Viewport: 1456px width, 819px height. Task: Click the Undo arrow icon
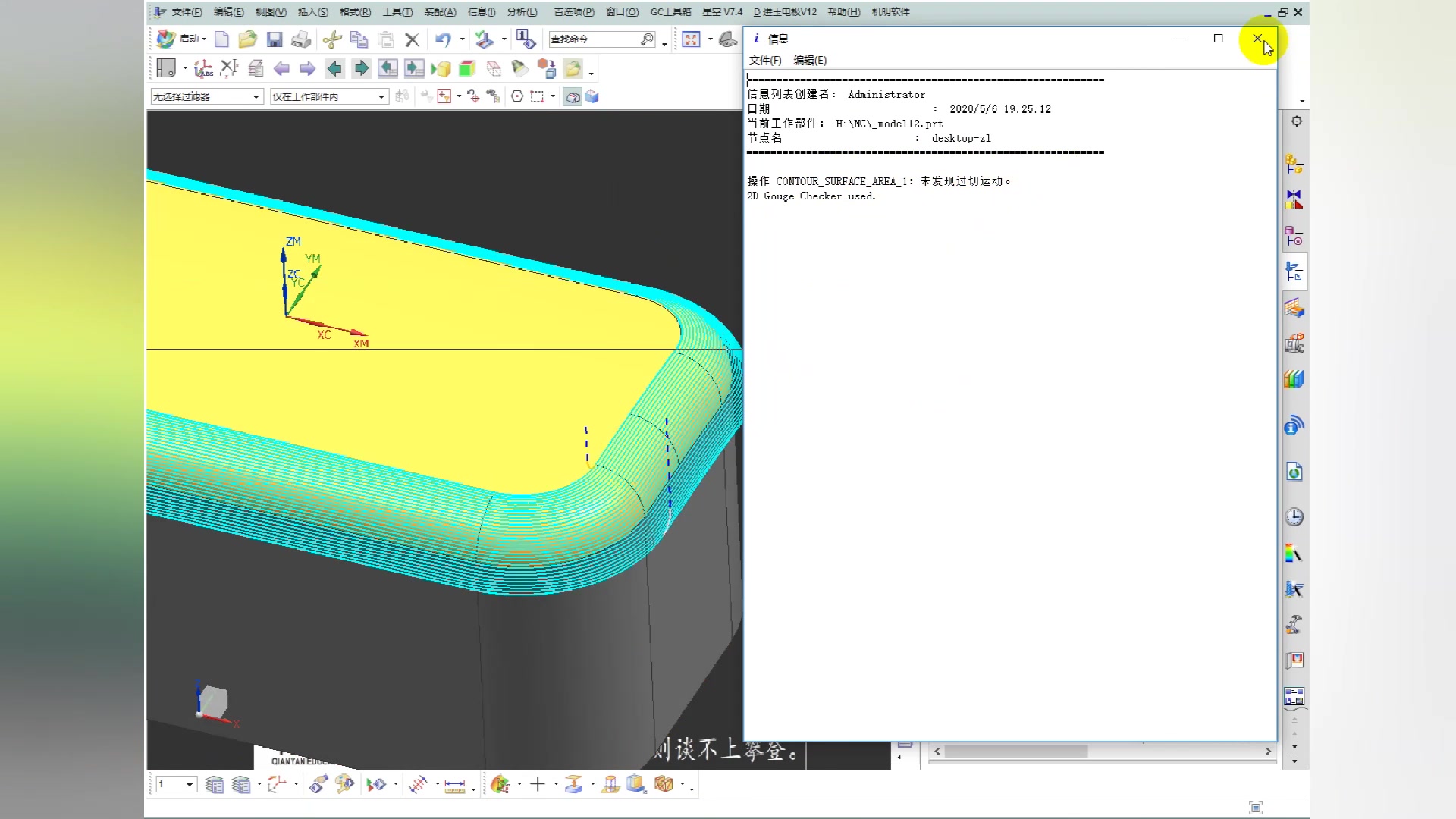click(x=443, y=39)
